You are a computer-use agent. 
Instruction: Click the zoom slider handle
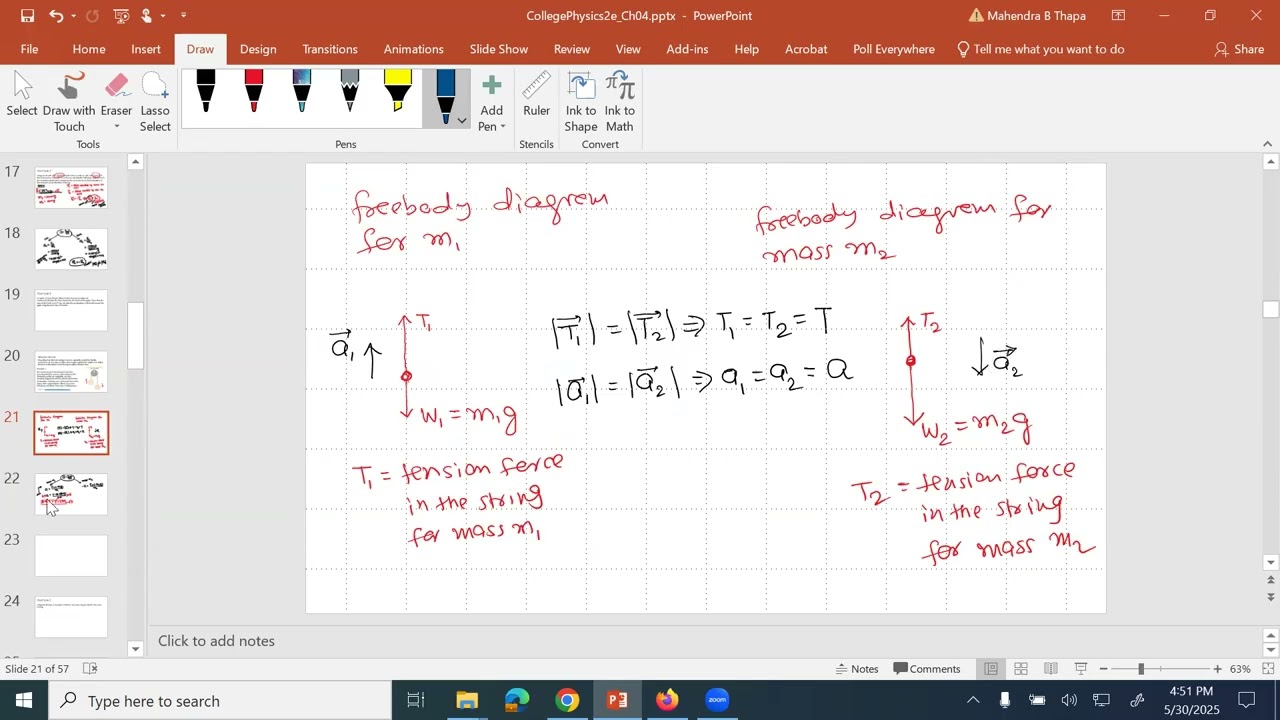tap(1141, 669)
